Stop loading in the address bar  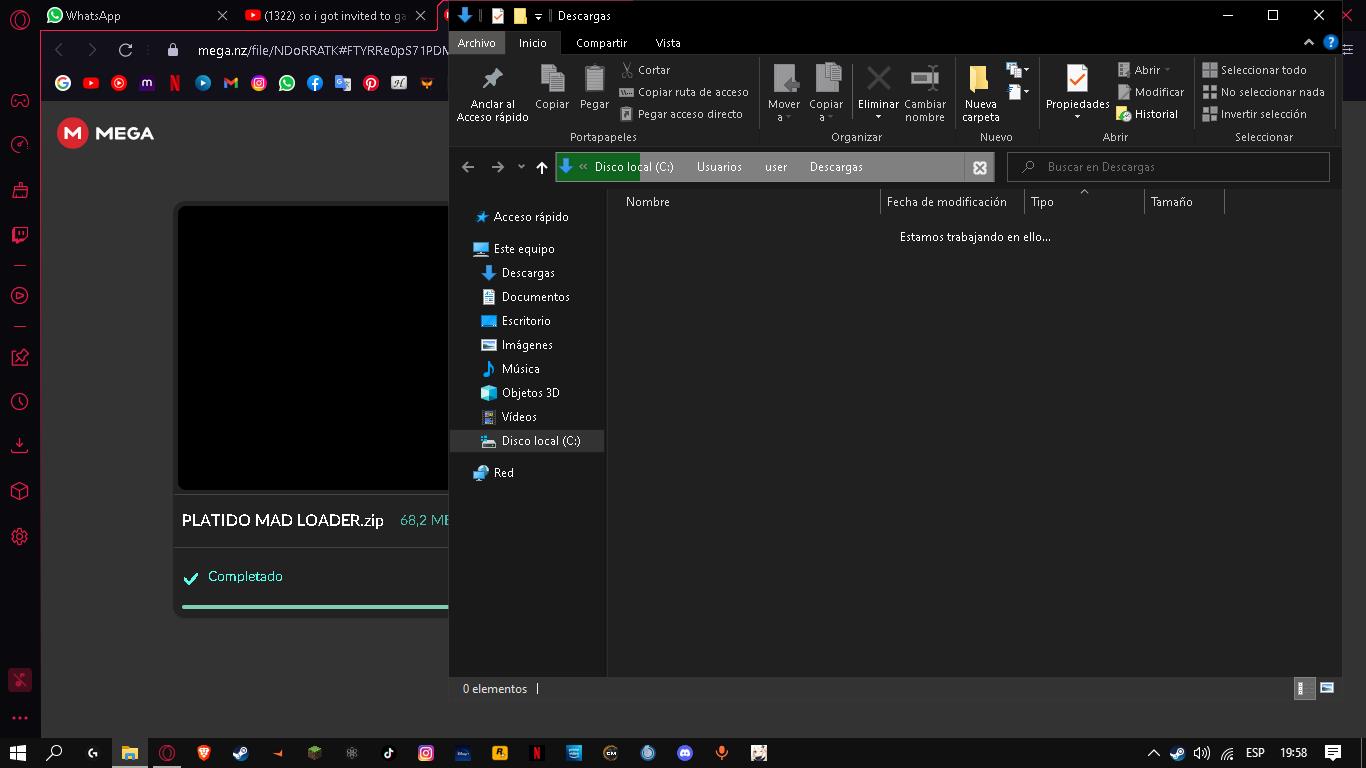[980, 167]
